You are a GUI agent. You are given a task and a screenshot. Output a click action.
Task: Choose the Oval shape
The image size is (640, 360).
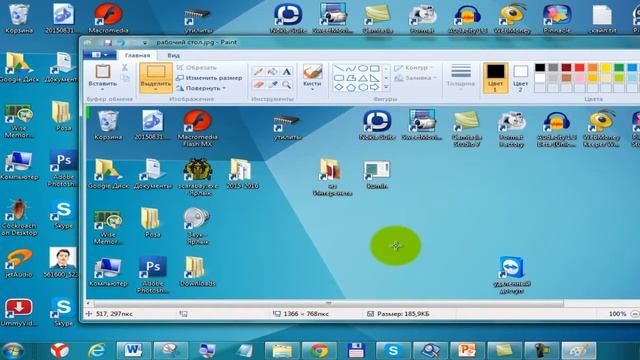click(x=362, y=68)
